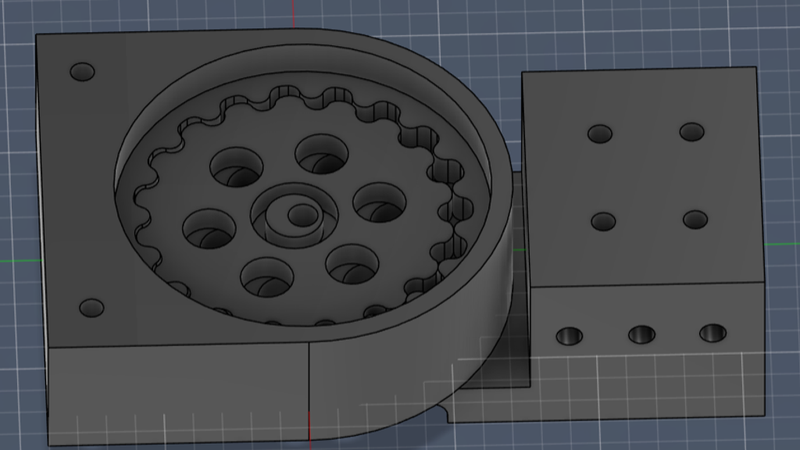Select top-right hole on the right block's top face

[x=692, y=132]
